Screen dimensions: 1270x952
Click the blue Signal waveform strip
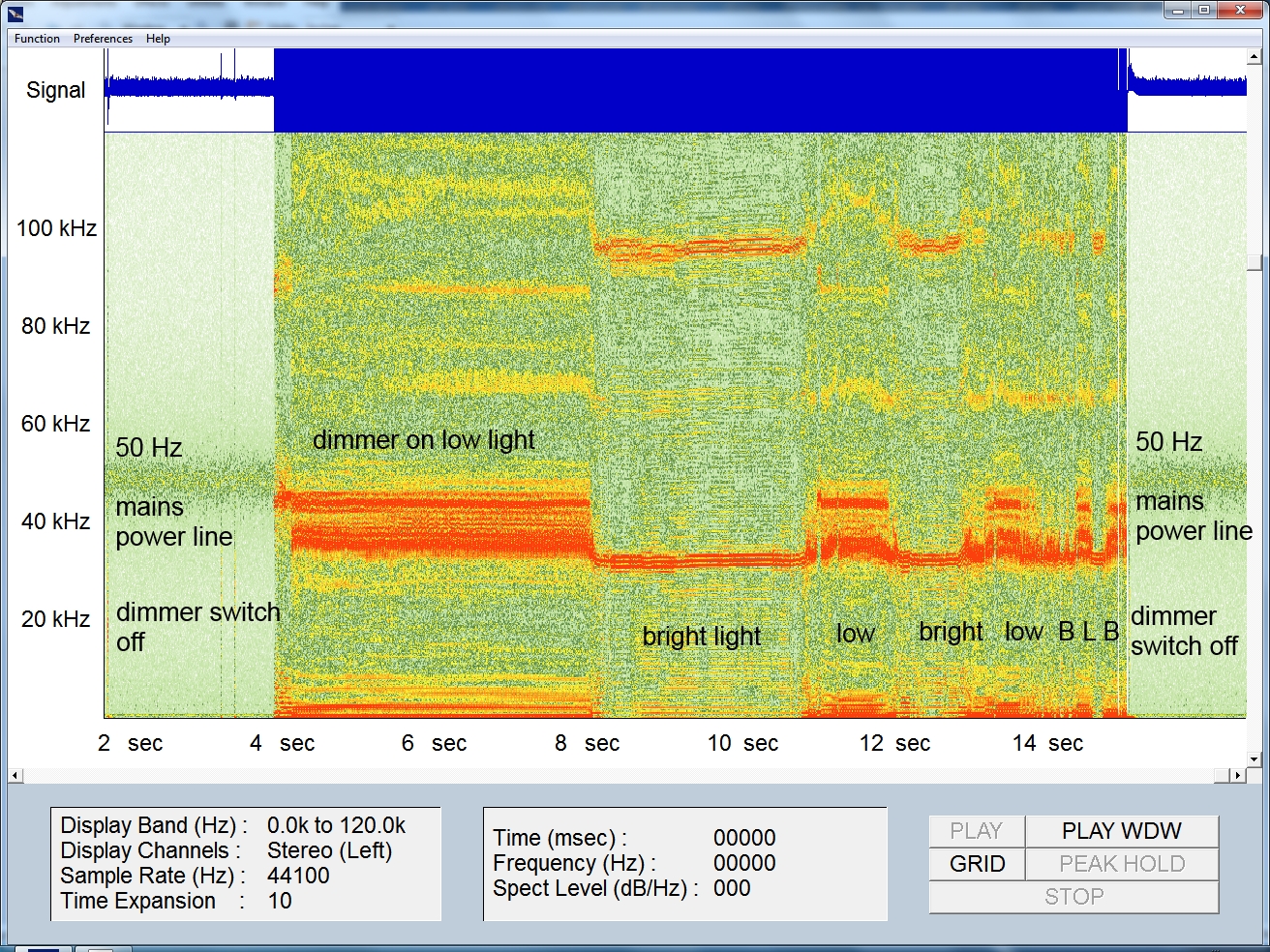click(x=678, y=90)
